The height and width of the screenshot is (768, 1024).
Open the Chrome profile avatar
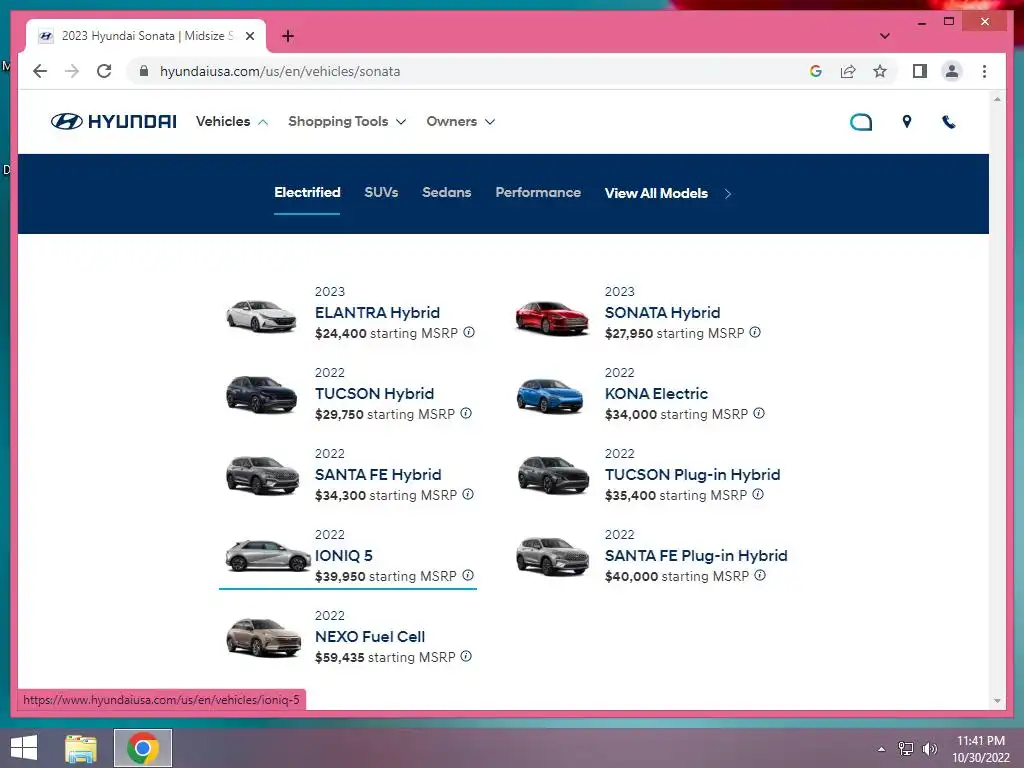952,71
